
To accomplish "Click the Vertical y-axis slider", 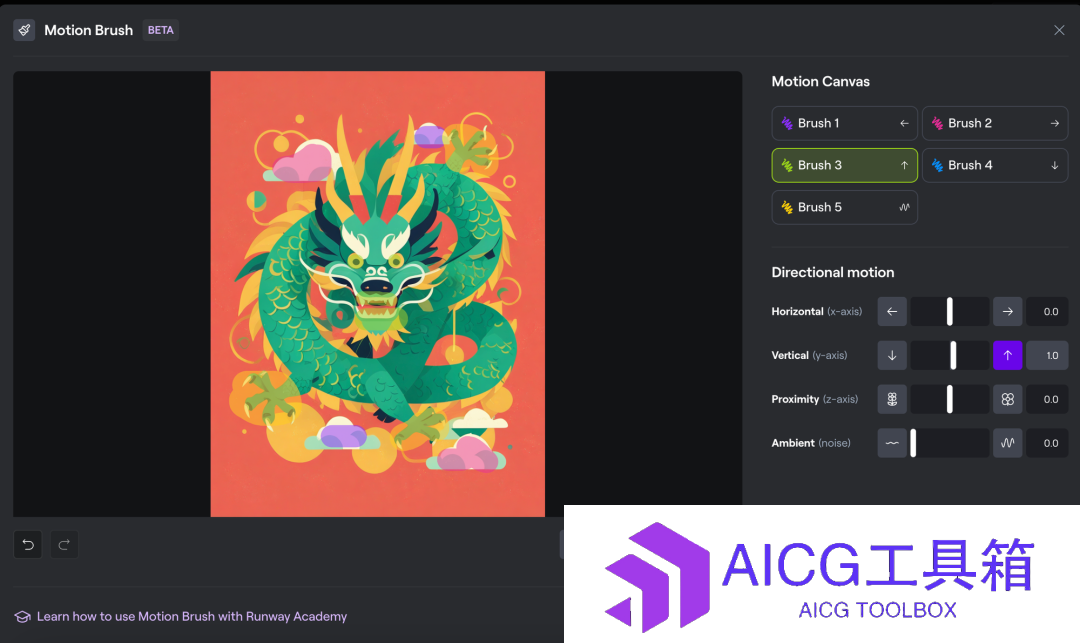I will [950, 355].
